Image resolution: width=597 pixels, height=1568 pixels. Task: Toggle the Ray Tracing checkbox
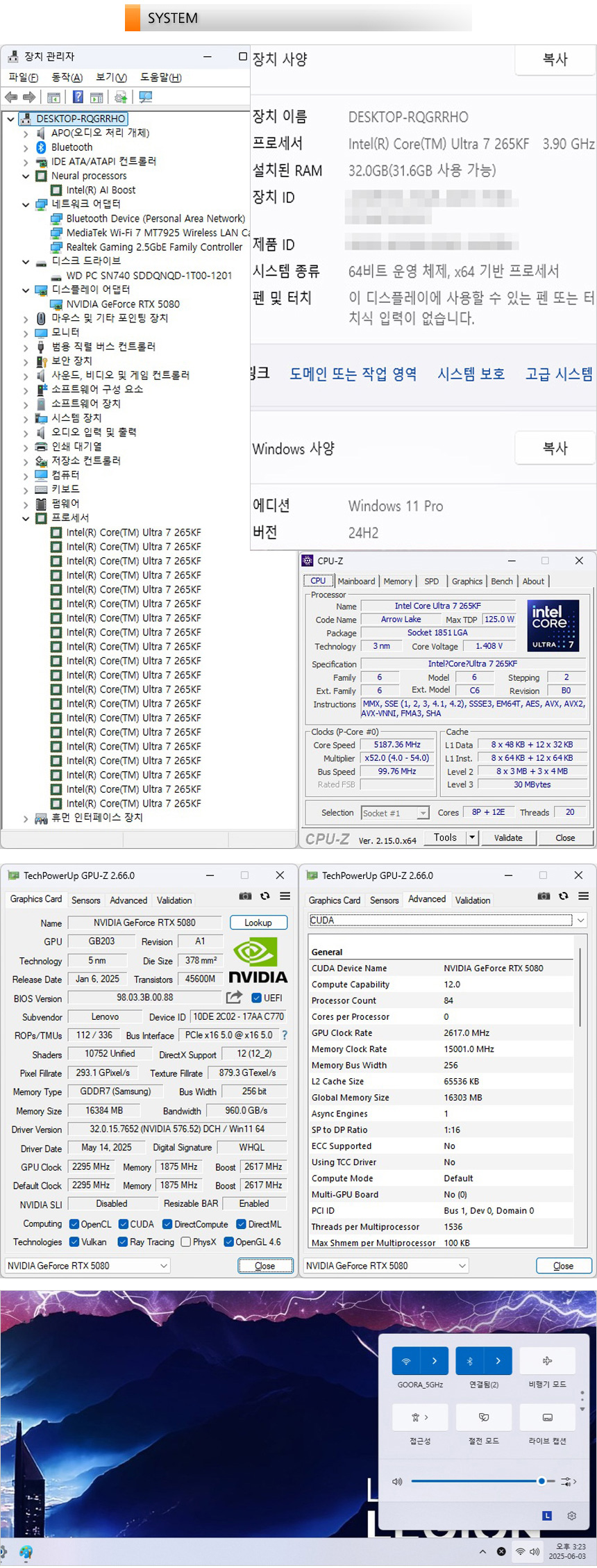click(123, 1241)
